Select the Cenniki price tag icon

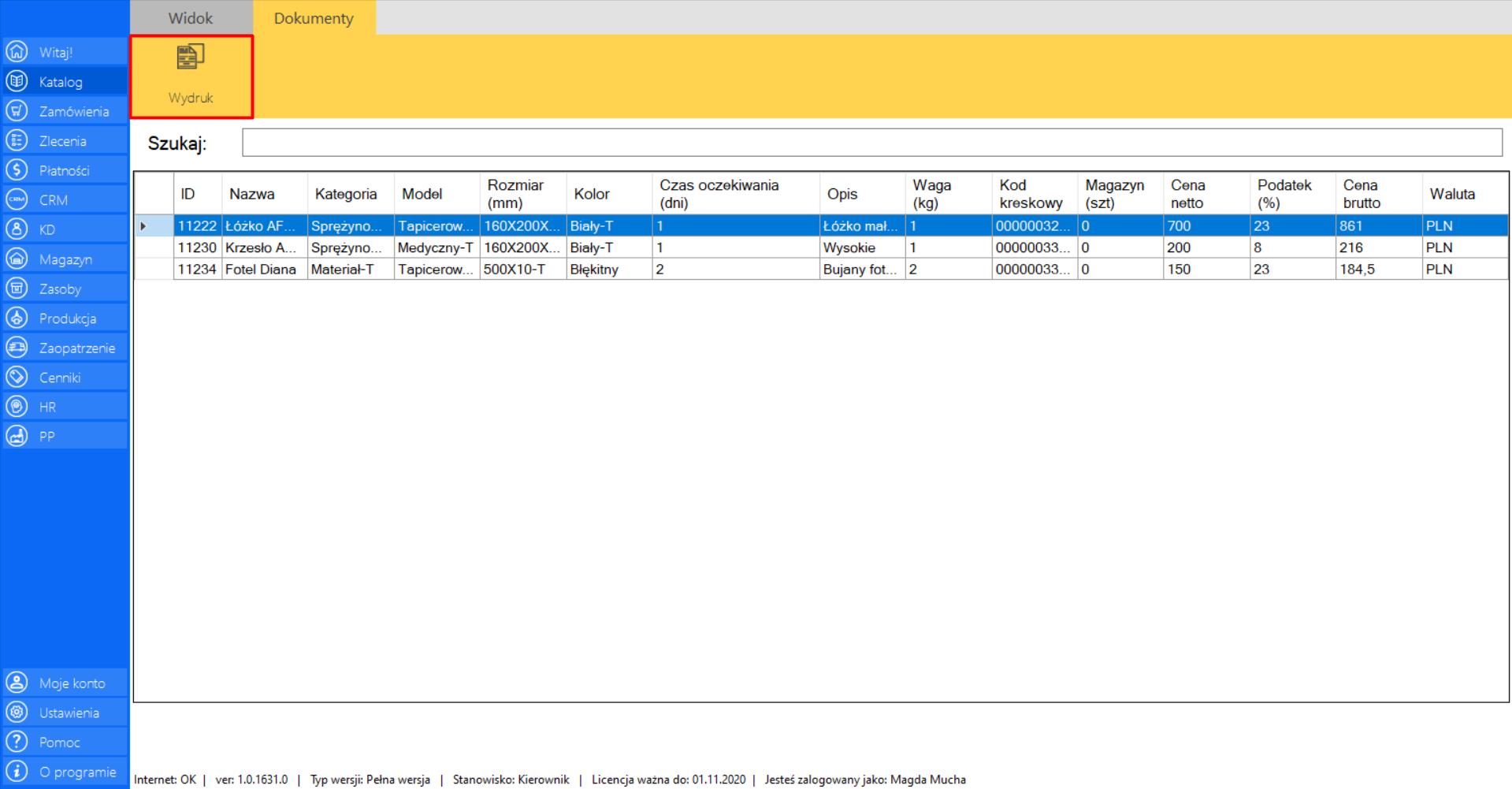tap(17, 378)
